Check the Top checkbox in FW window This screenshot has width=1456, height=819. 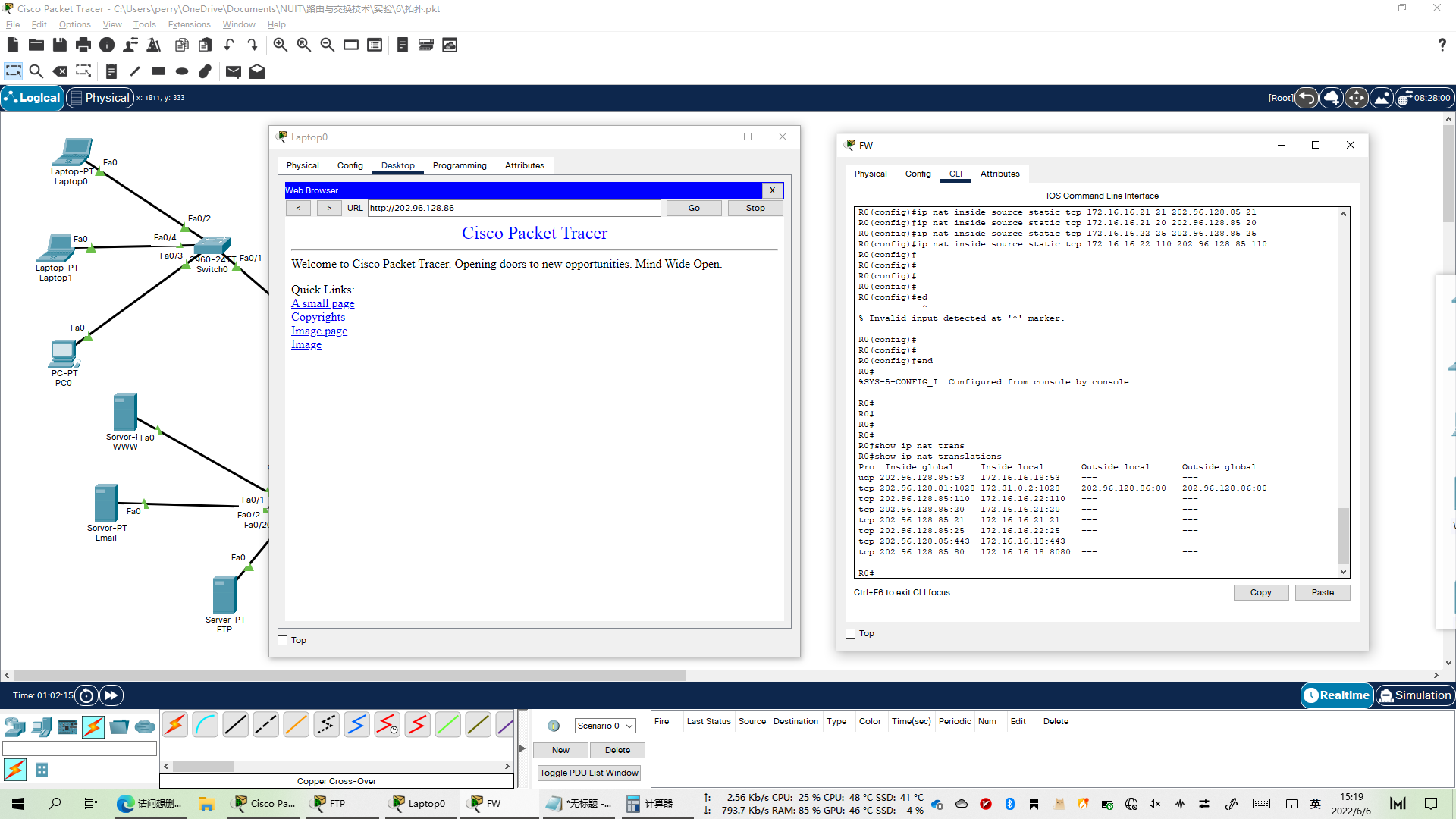coord(851,634)
